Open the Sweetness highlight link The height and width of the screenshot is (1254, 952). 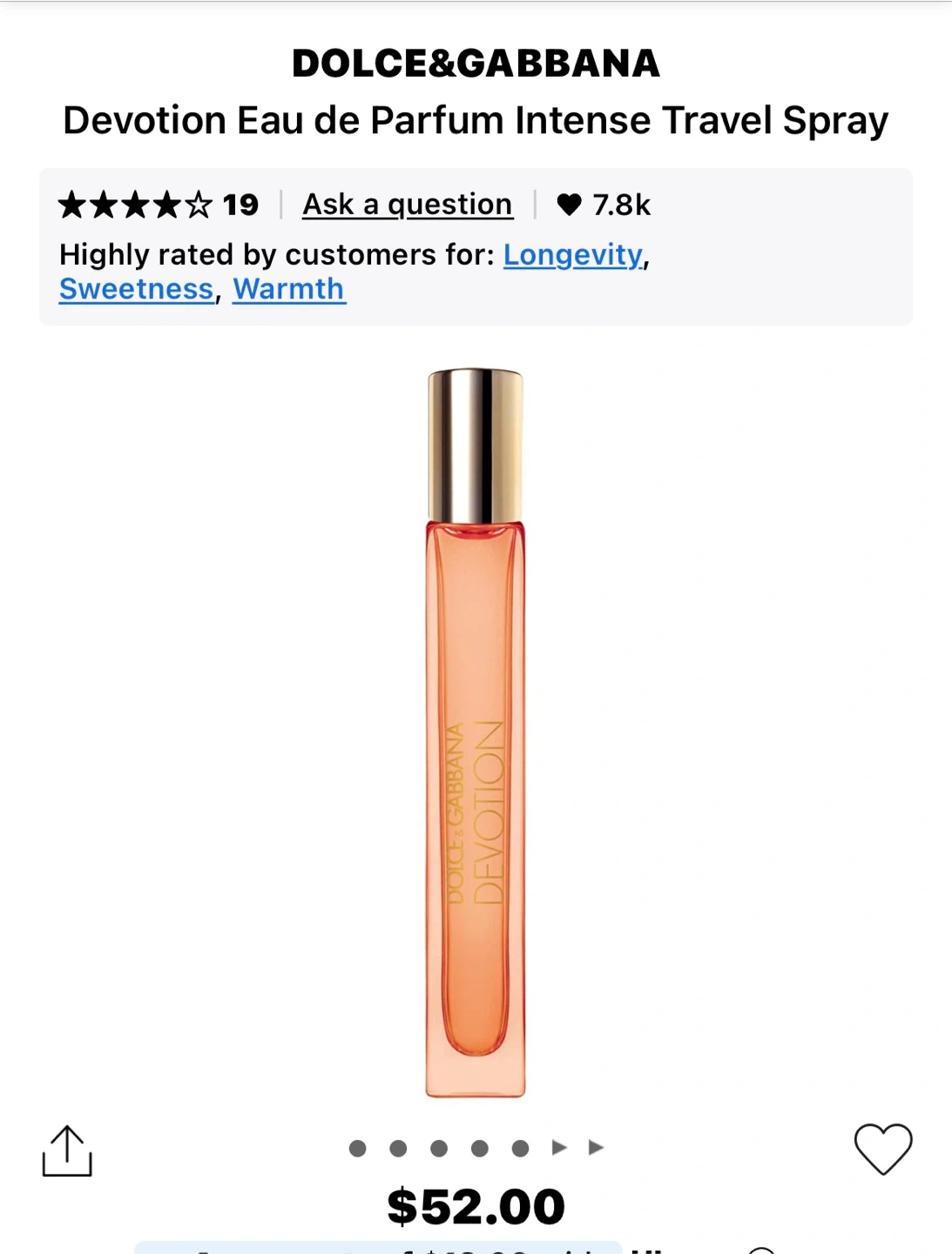pyautogui.click(x=137, y=289)
